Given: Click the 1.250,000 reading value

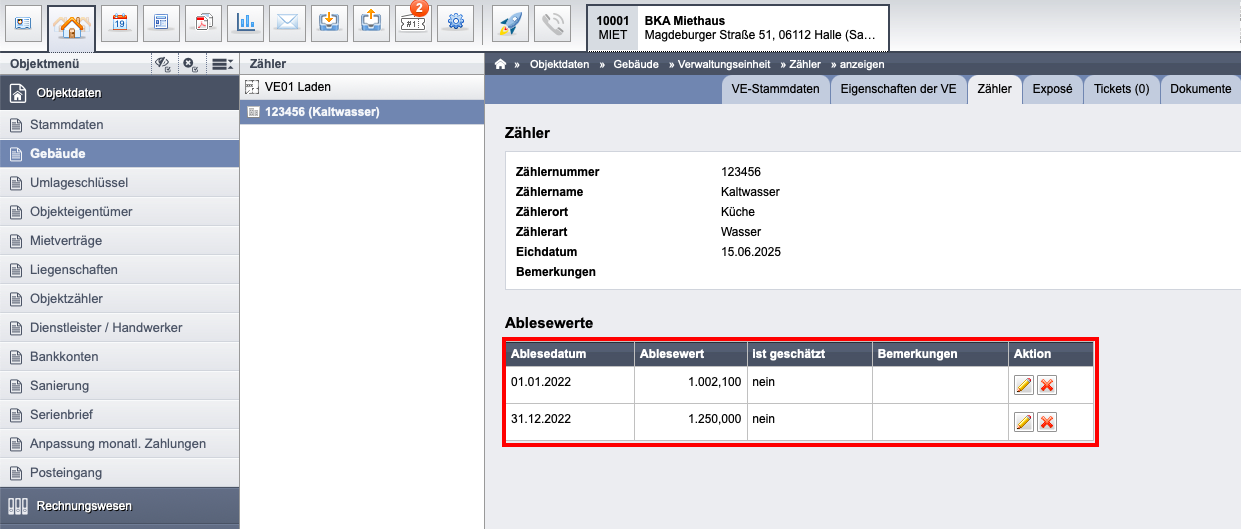Looking at the screenshot, I should 714,419.
